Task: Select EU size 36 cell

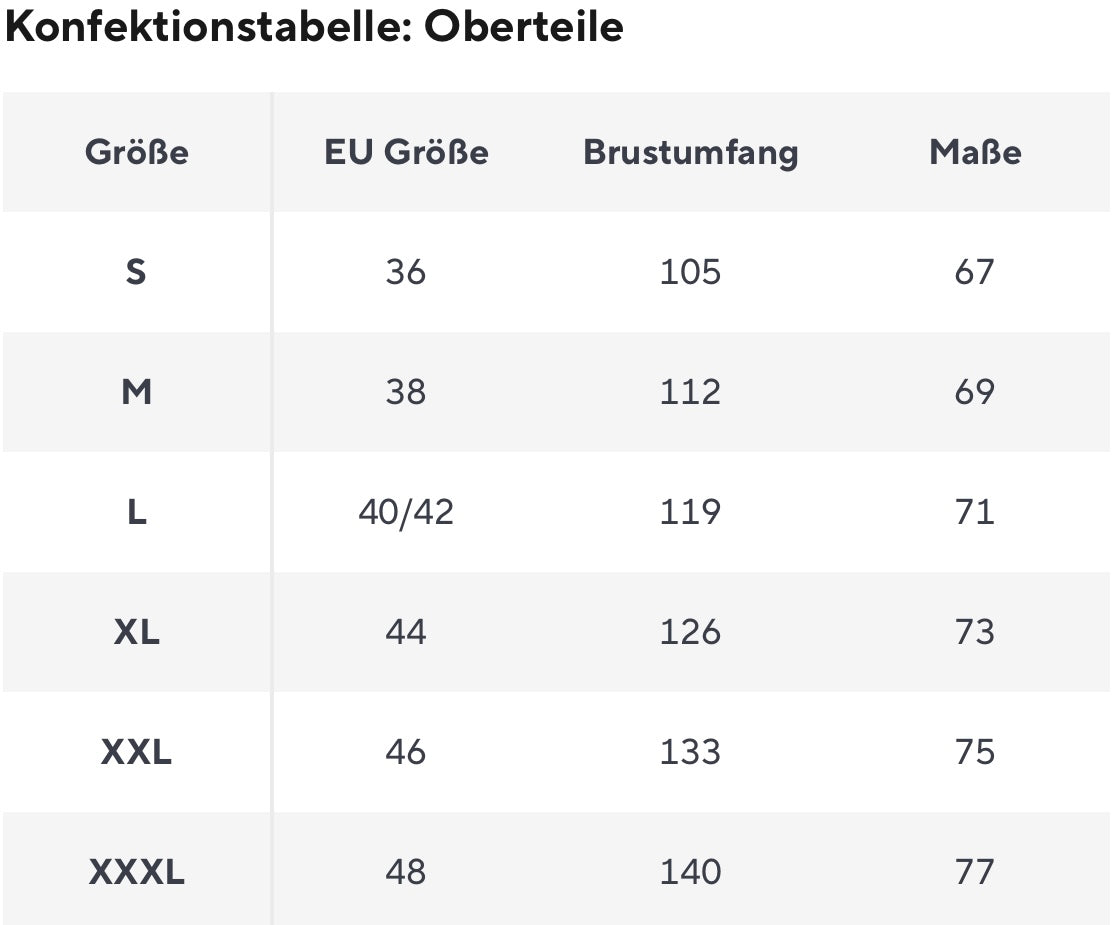Action: (406, 272)
